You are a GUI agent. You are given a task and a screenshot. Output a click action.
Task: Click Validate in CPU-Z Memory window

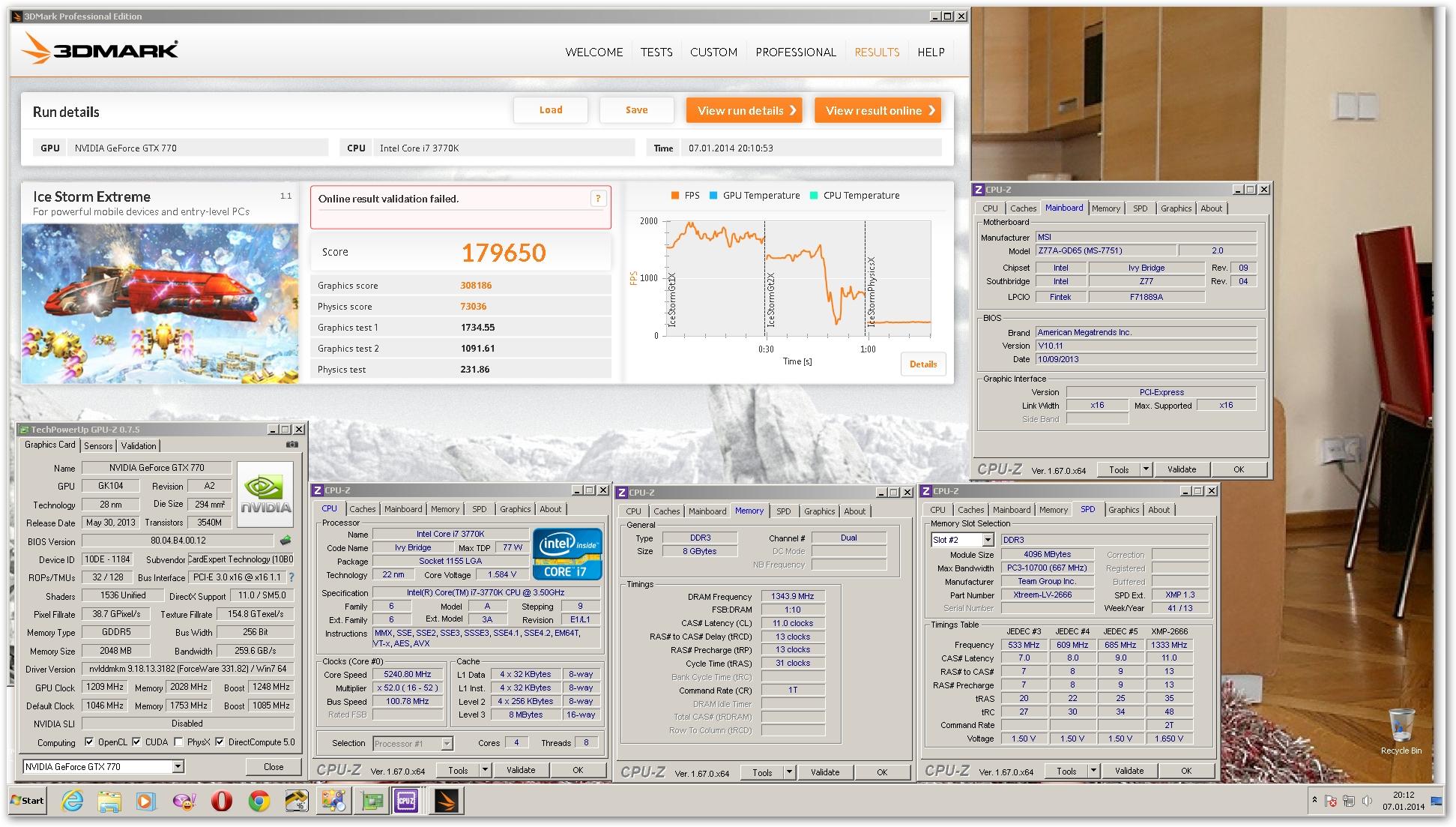click(x=825, y=772)
